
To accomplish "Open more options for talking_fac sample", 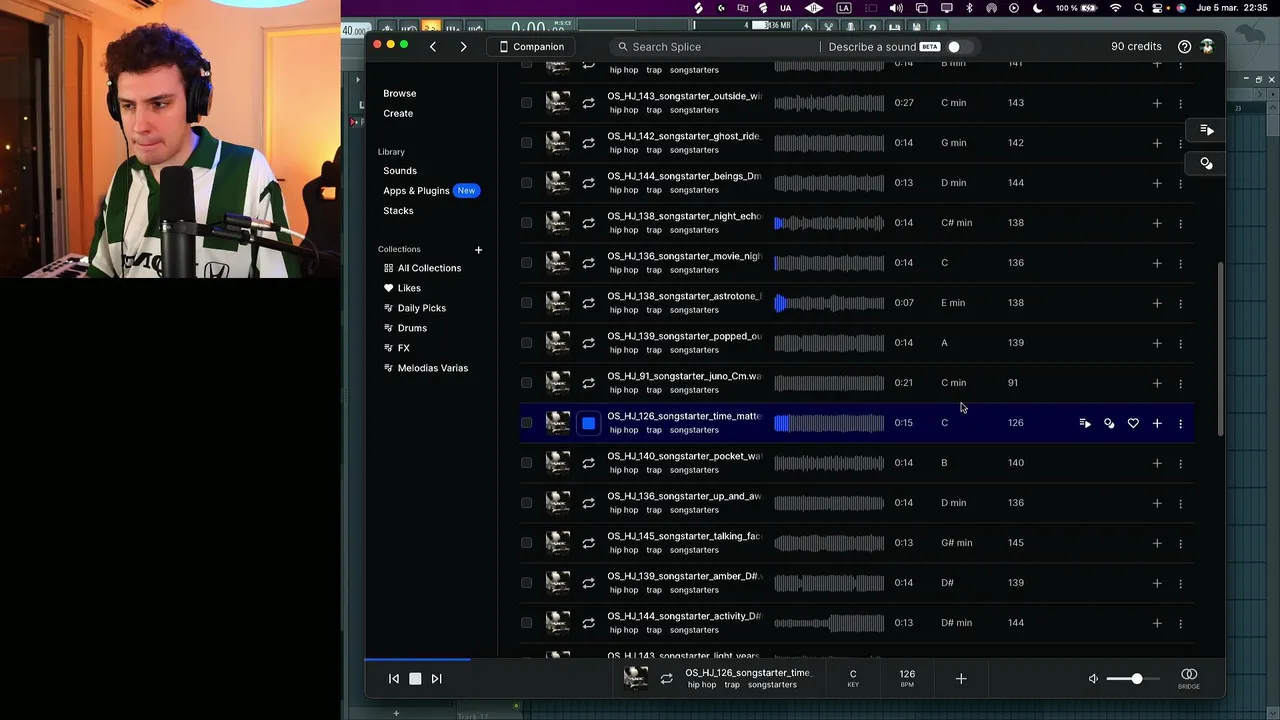I will (x=1180, y=543).
